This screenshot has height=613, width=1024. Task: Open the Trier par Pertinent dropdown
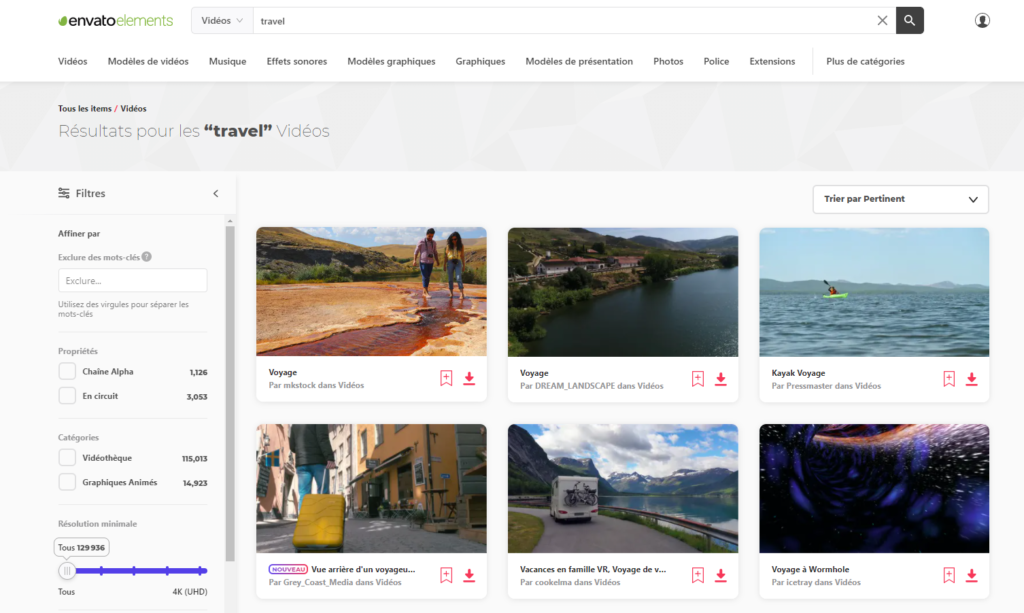click(x=899, y=199)
